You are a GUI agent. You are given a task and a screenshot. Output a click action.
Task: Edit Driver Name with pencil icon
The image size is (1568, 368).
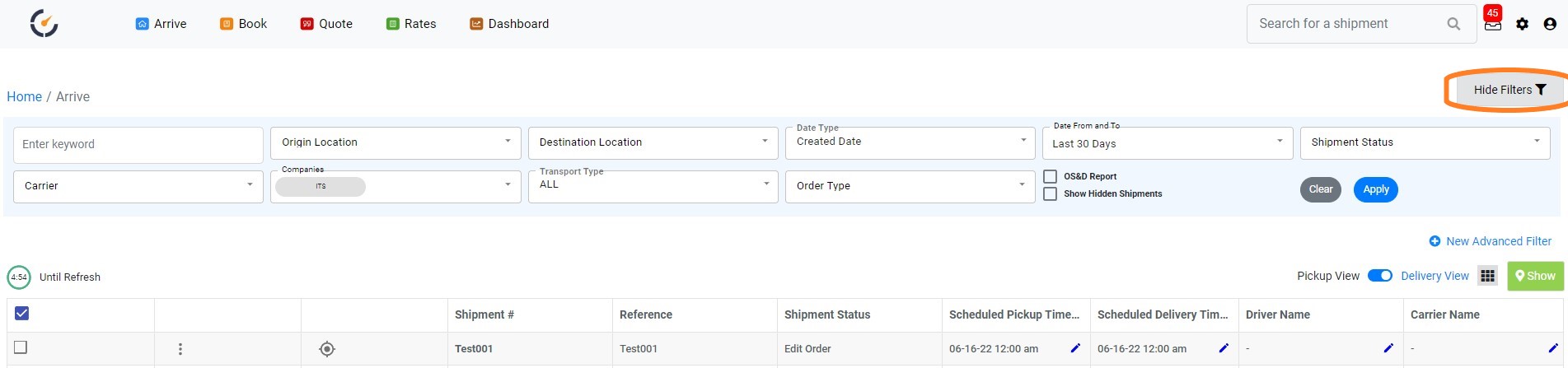pyautogui.click(x=1388, y=348)
